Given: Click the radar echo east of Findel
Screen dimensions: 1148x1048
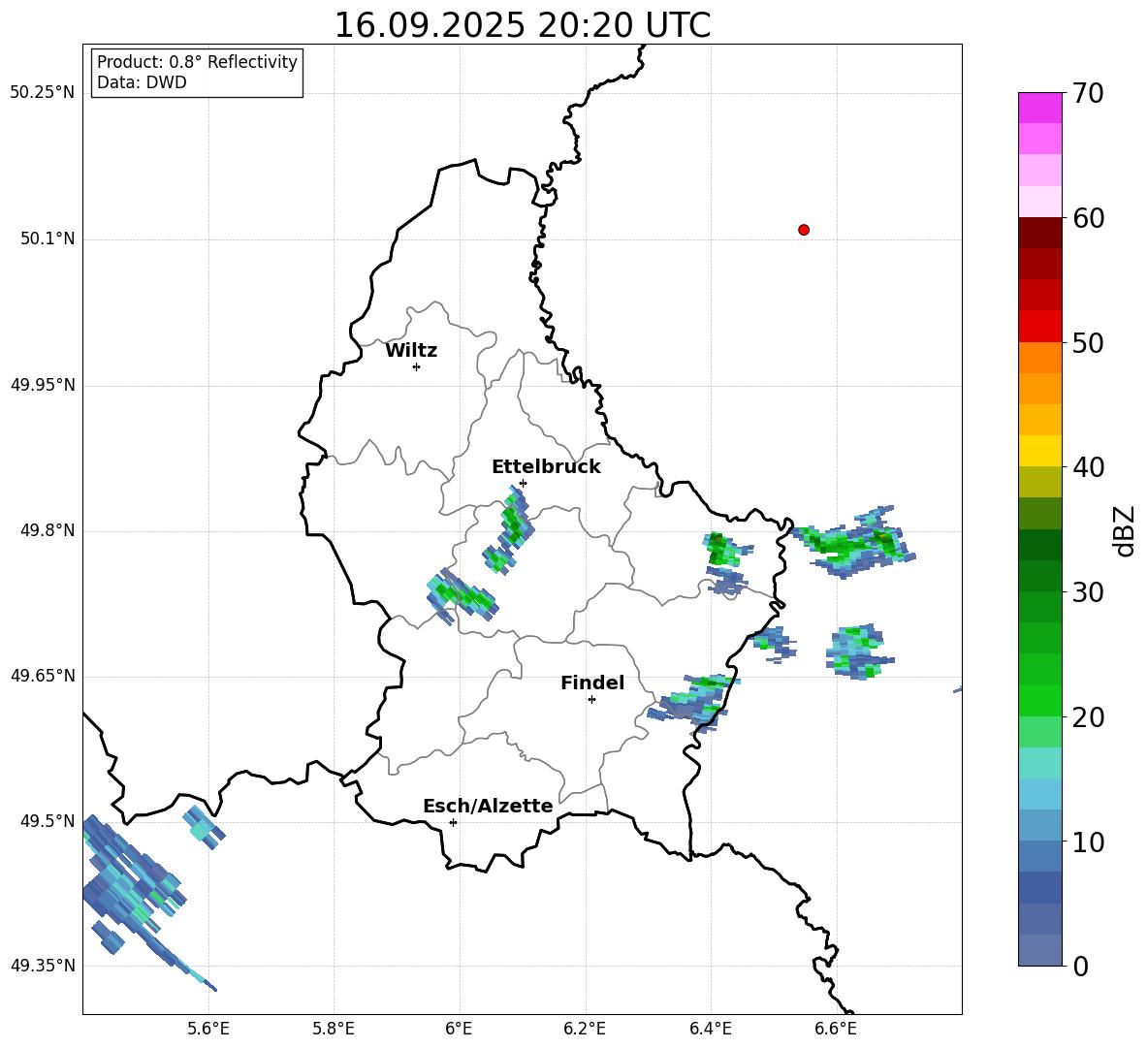Looking at the screenshot, I should click(x=694, y=701).
